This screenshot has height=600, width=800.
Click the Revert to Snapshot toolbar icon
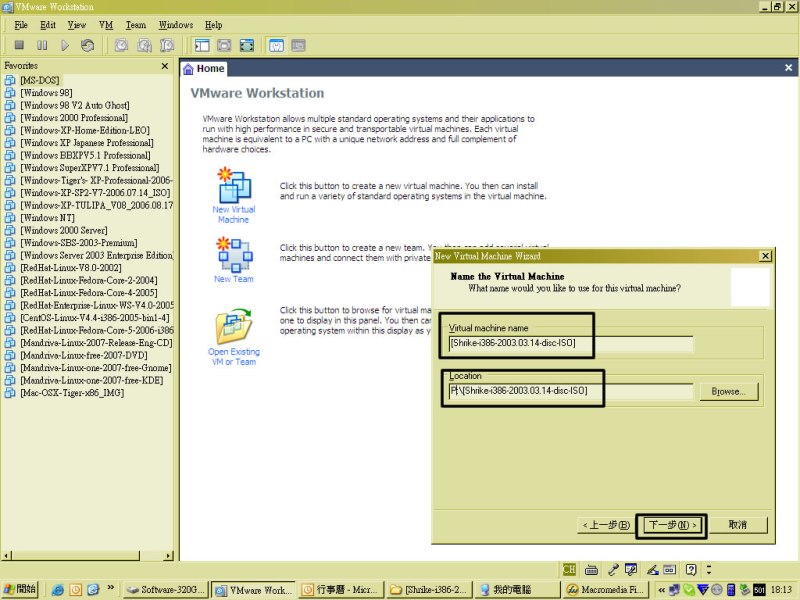coord(144,45)
